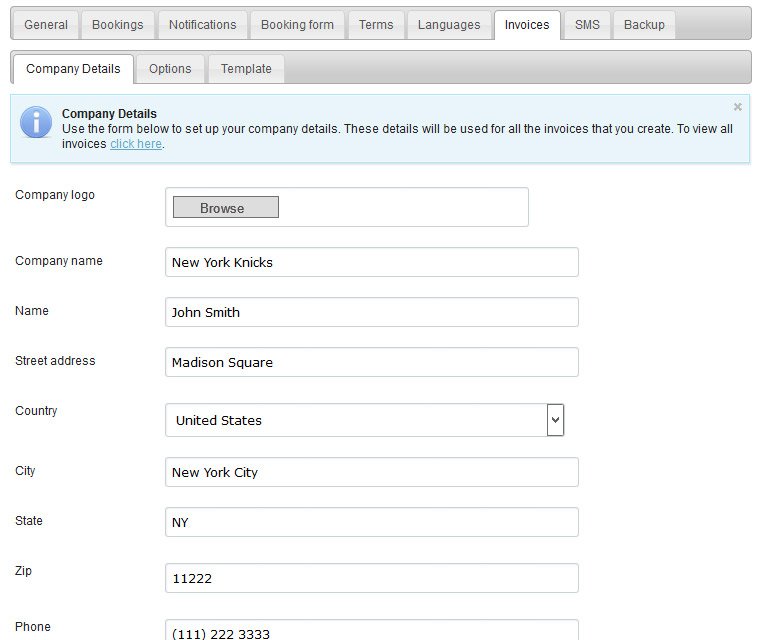760x640 pixels.
Task: Click the City input field
Action: 372,472
